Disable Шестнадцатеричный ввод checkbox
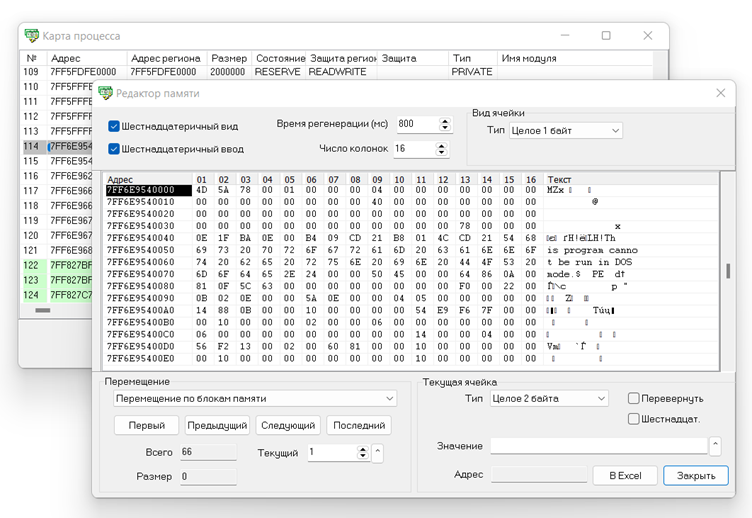This screenshot has height=518, width=752. pyautogui.click(x=114, y=149)
